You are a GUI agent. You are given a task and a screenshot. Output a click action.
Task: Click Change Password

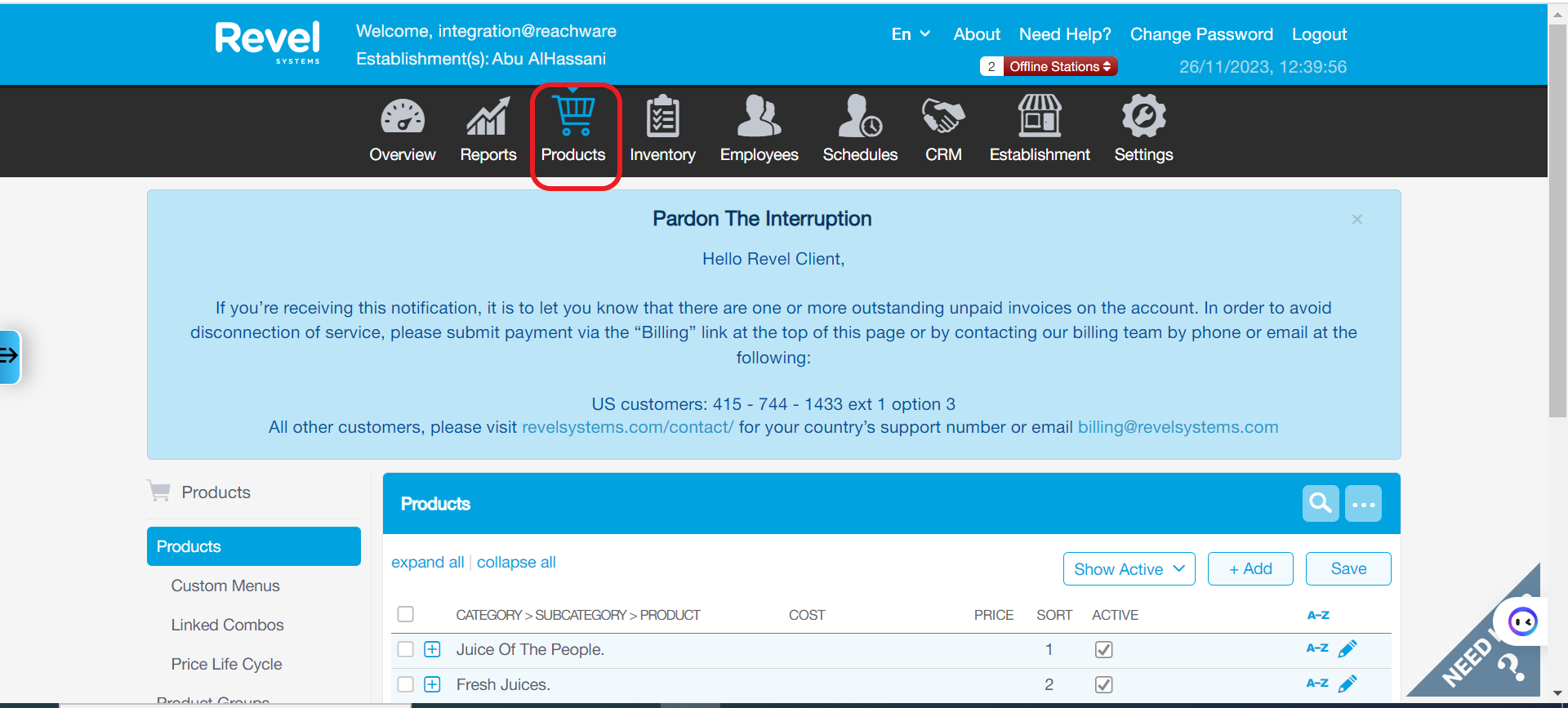pyautogui.click(x=1201, y=34)
